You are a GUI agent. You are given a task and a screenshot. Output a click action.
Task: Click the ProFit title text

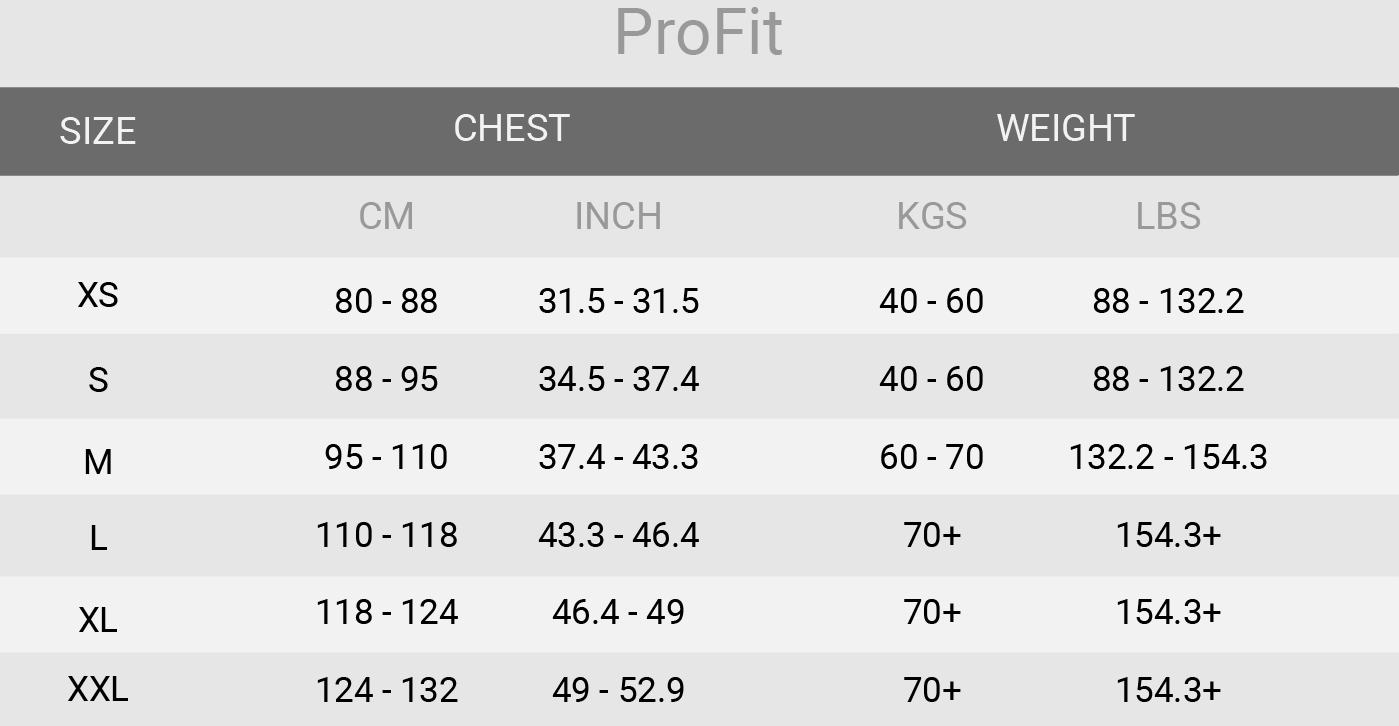[698, 33]
